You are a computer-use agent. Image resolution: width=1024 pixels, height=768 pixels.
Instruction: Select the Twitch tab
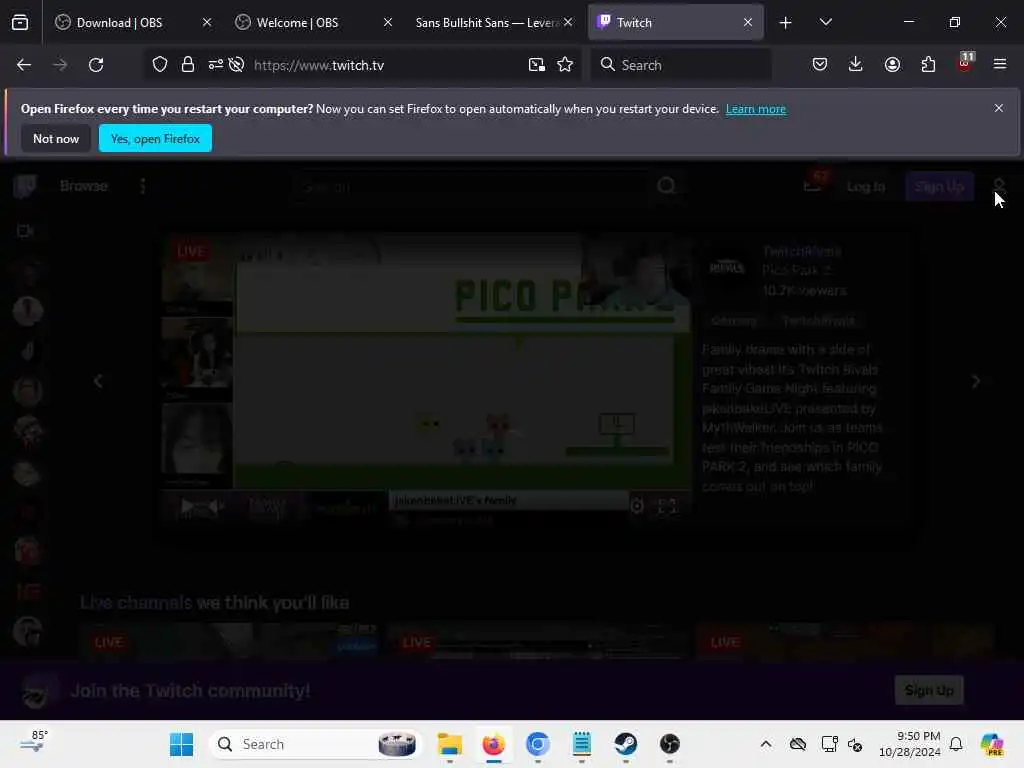pyautogui.click(x=675, y=22)
